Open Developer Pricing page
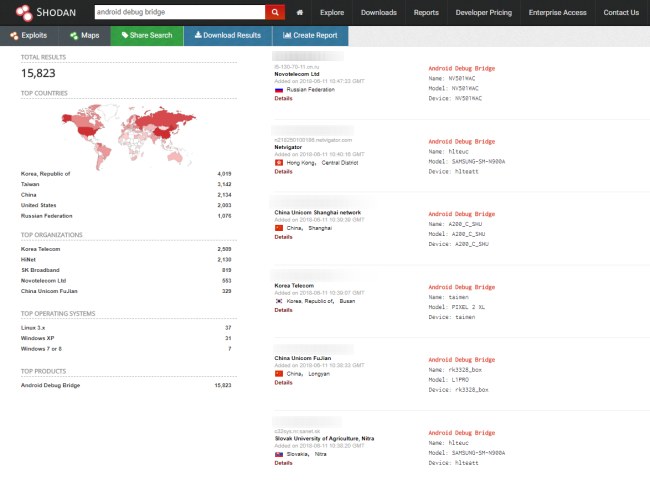The height and width of the screenshot is (483, 650). click(484, 12)
